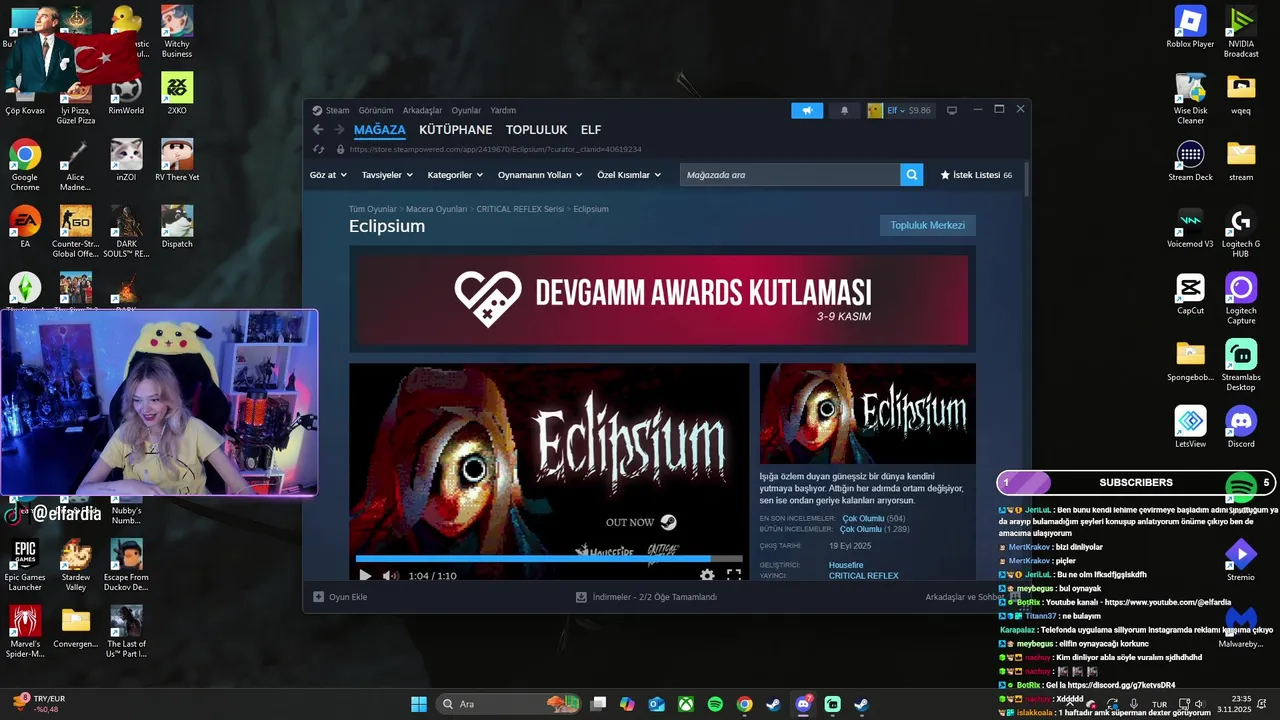Click the Windows Start button
Screen dimensions: 1280x720
418,704
